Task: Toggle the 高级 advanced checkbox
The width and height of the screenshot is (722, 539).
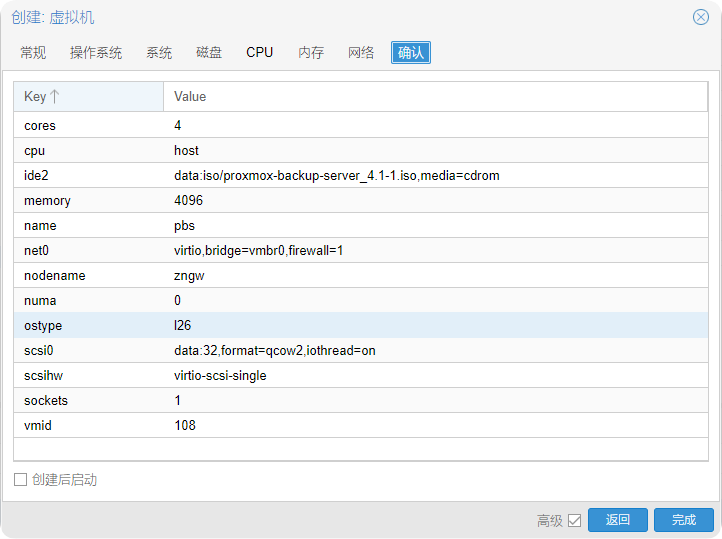Action: (x=574, y=520)
